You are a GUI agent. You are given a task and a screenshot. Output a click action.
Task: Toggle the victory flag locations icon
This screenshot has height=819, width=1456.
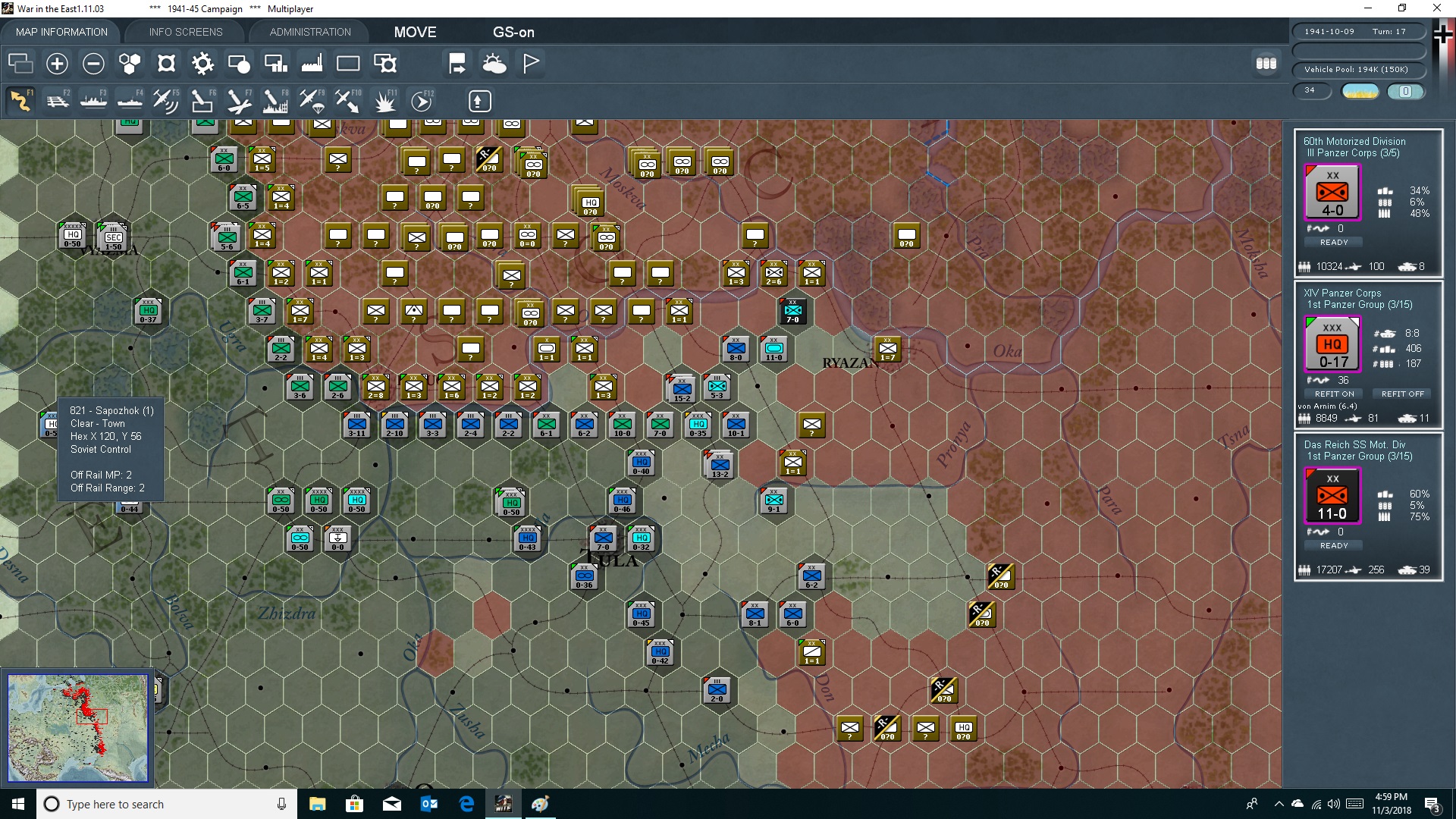[x=531, y=64]
